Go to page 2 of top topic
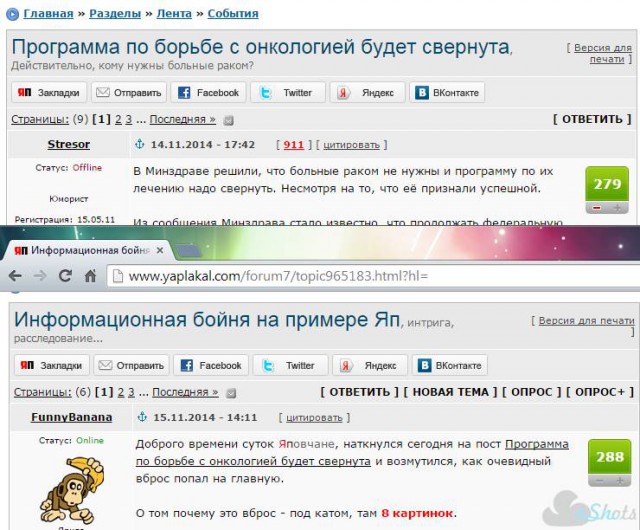 pyautogui.click(x=118, y=119)
